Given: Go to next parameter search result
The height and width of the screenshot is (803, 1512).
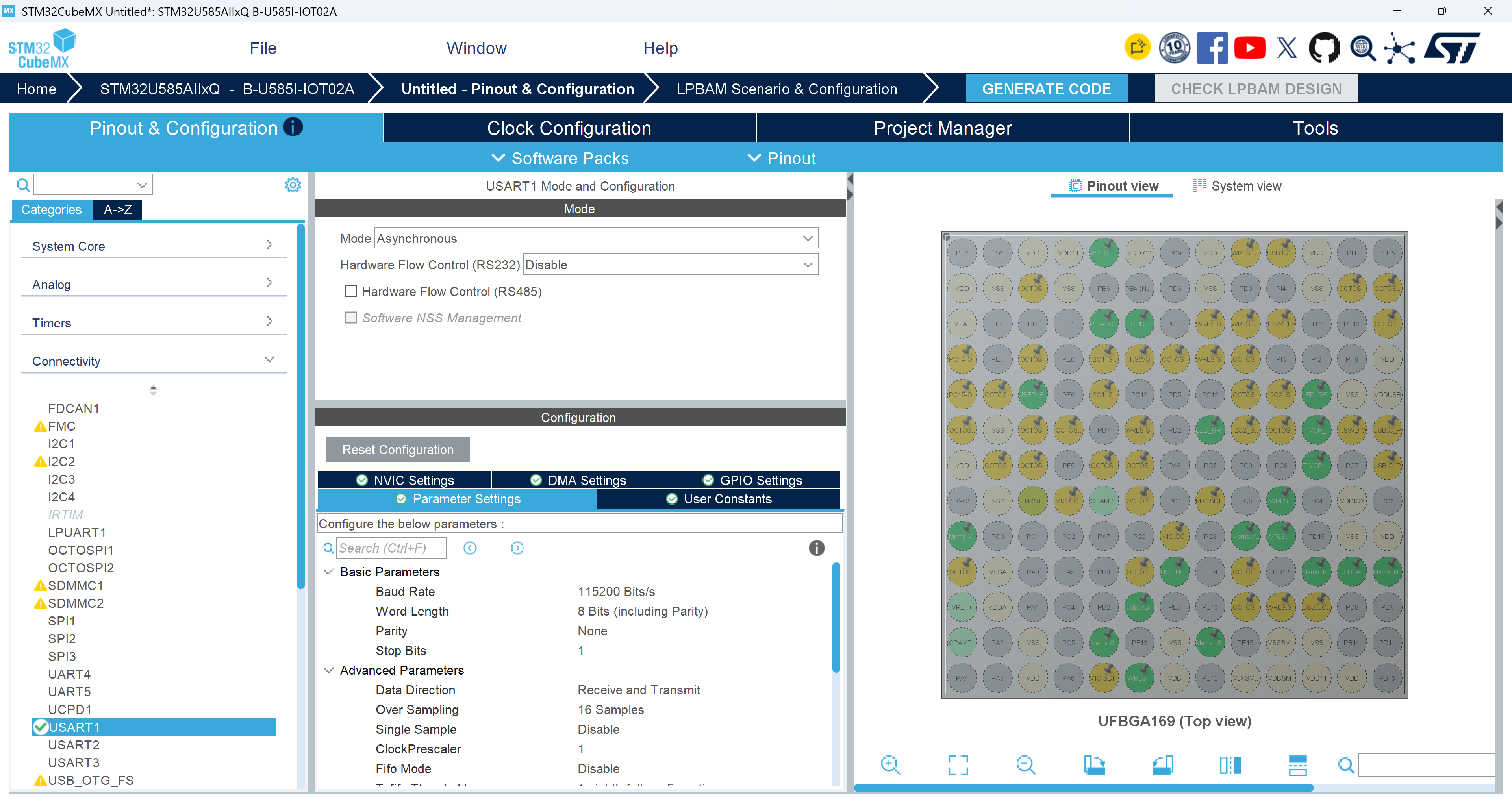Looking at the screenshot, I should tap(517, 548).
